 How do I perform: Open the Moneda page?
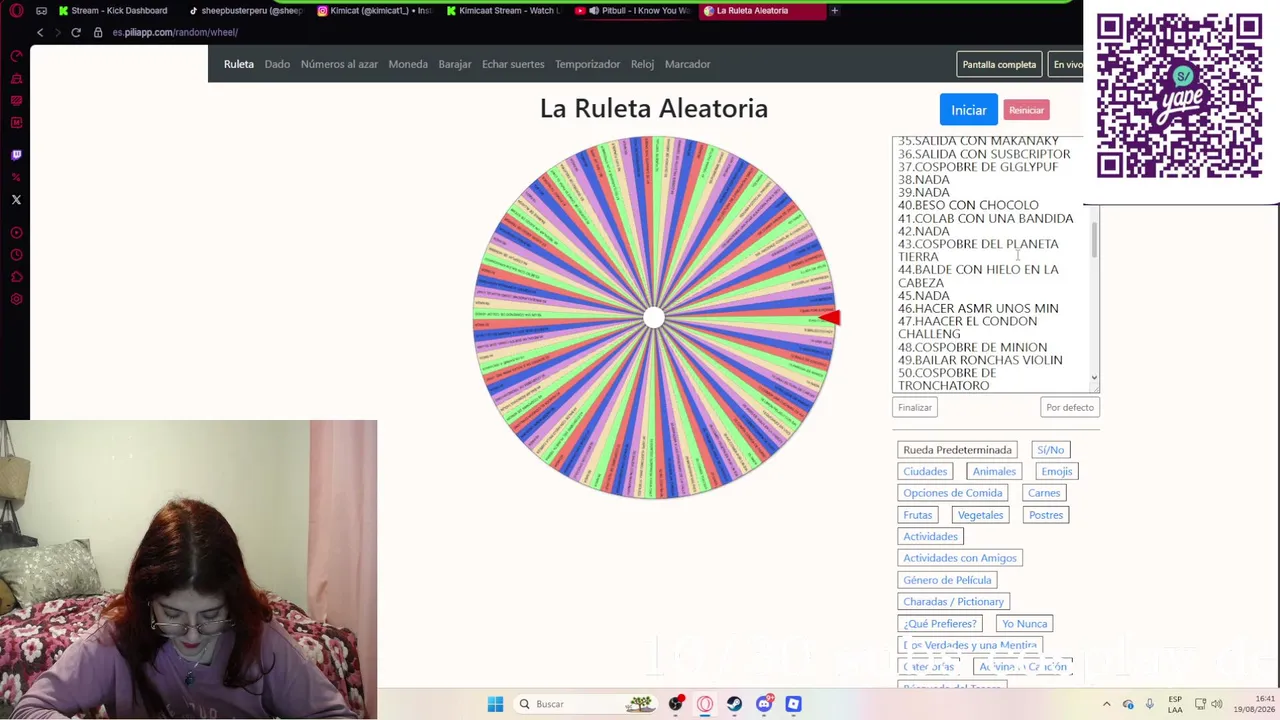[x=408, y=64]
